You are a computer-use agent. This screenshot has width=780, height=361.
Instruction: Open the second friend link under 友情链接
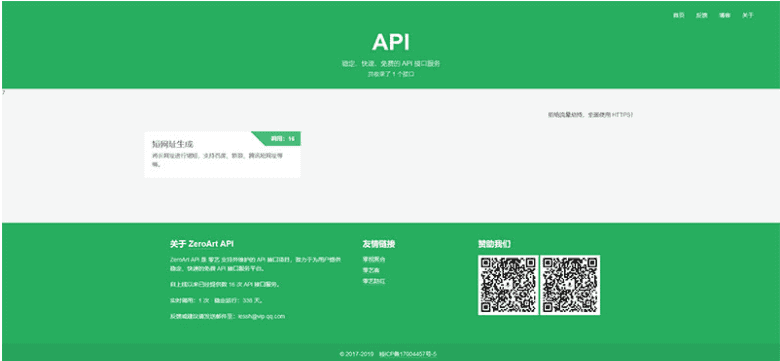[371, 270]
